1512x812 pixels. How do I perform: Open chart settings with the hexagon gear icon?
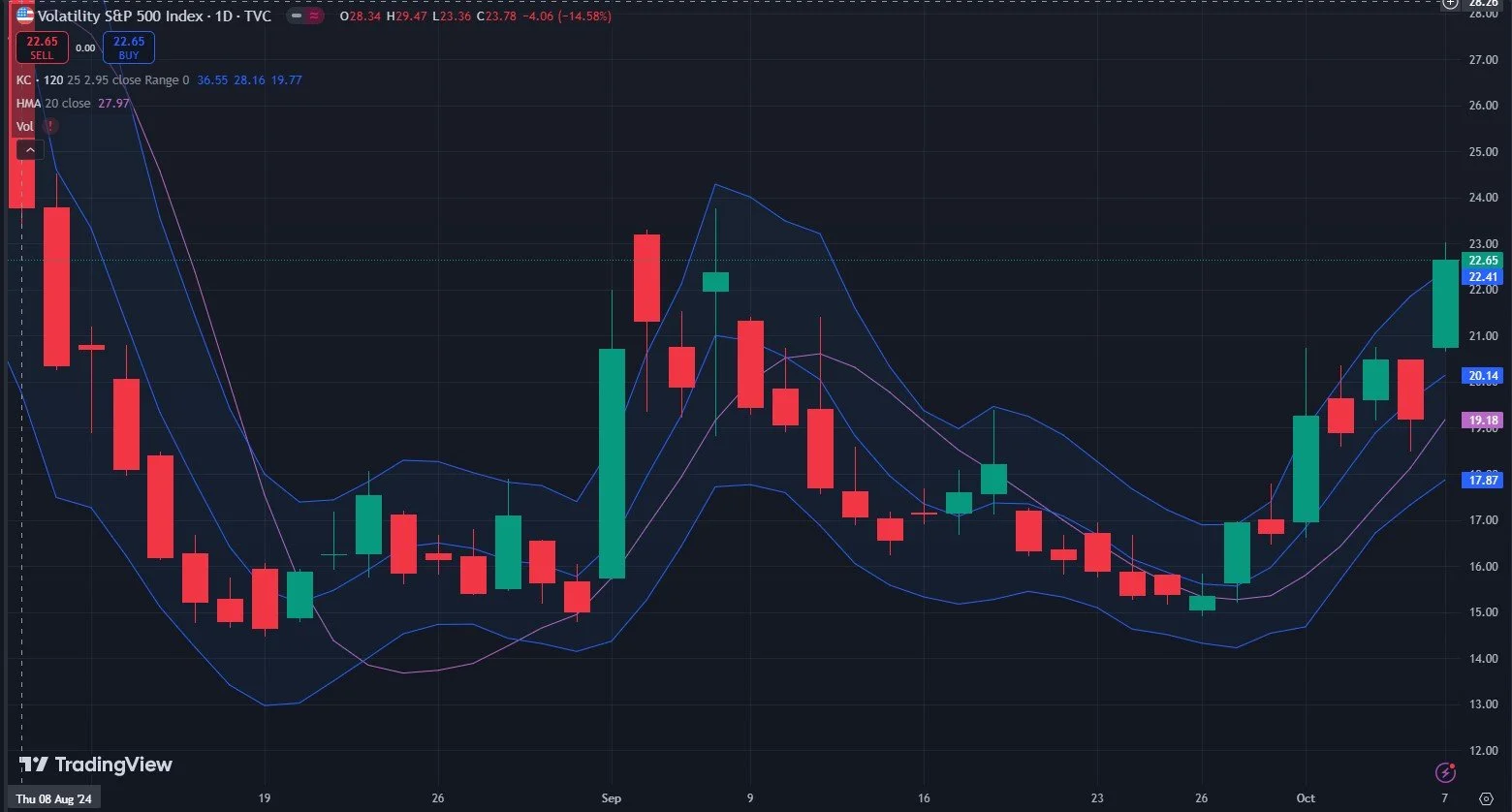1487,798
